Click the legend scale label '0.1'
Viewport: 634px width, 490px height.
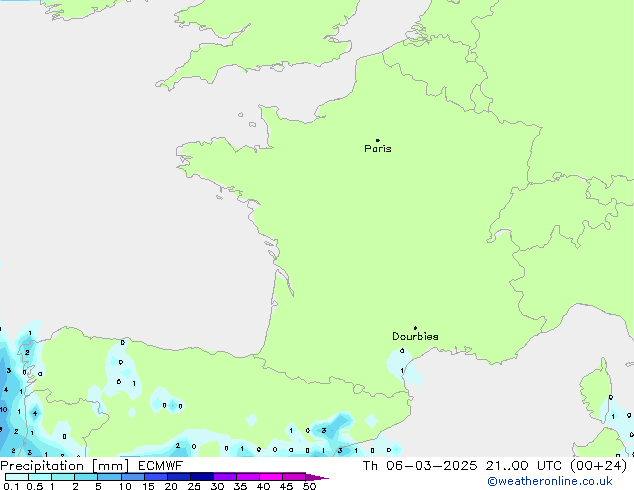tap(11, 486)
